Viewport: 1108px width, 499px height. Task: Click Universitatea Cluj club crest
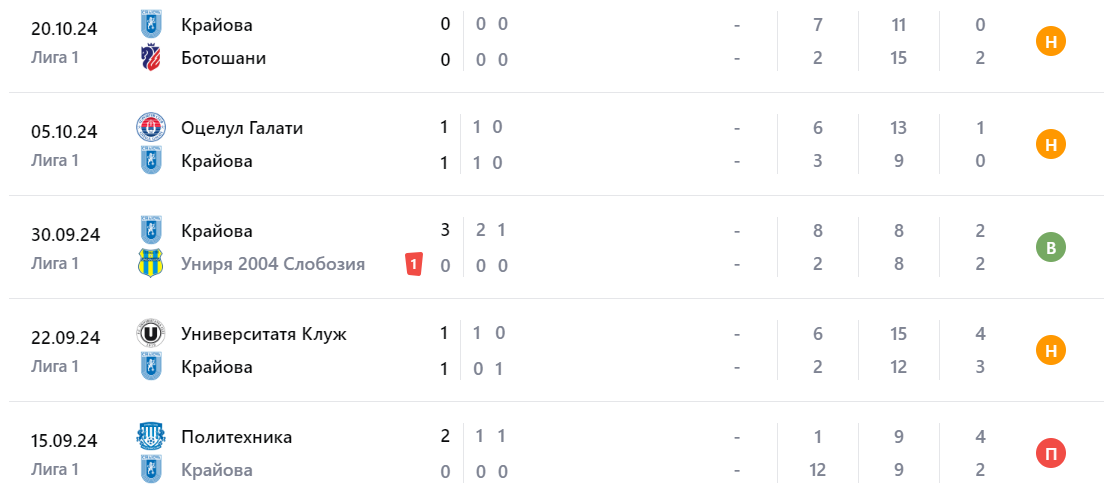151,333
